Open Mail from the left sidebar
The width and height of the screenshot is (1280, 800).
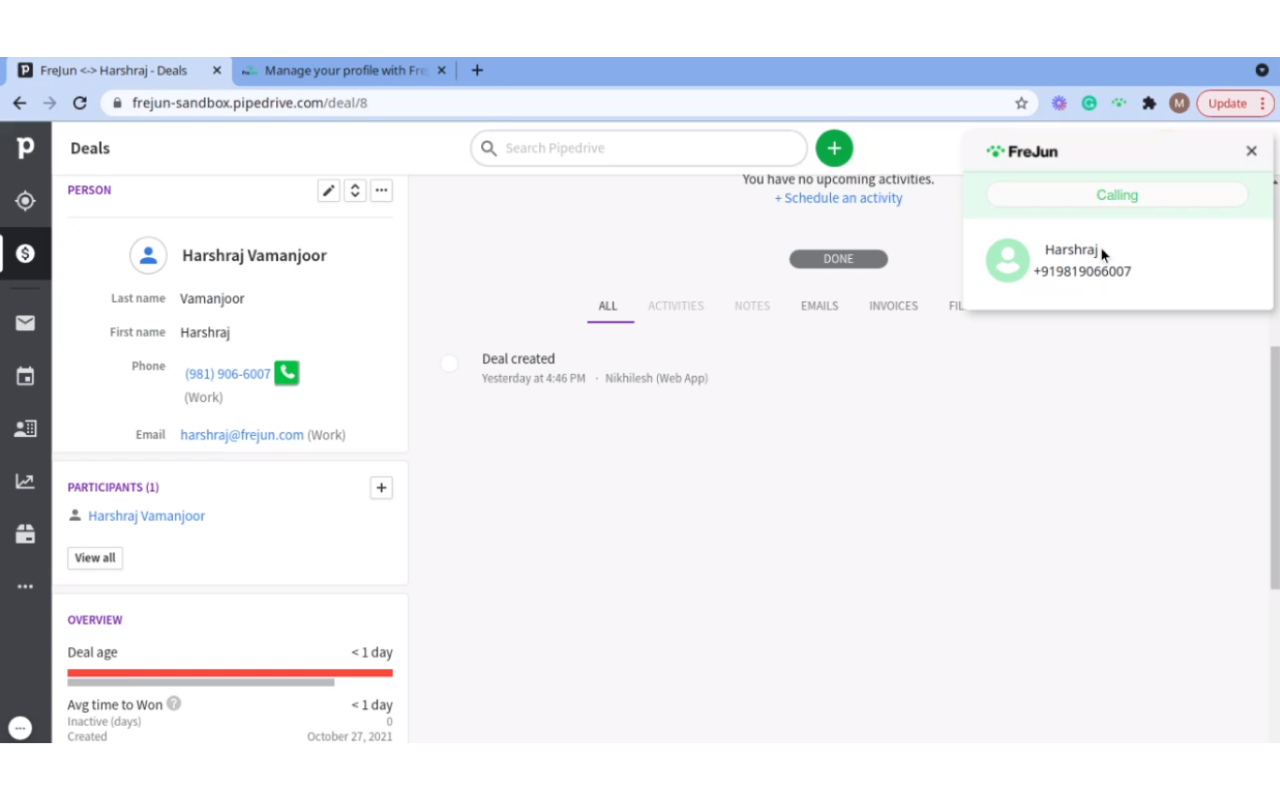pos(25,323)
